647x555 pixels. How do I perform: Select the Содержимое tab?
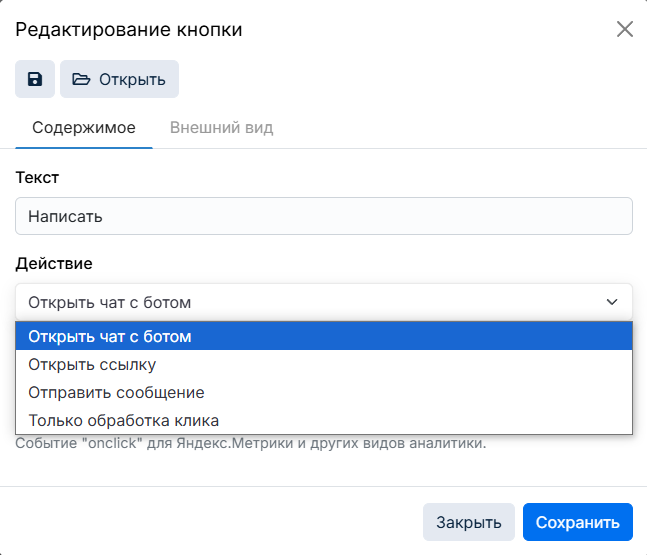coord(84,128)
